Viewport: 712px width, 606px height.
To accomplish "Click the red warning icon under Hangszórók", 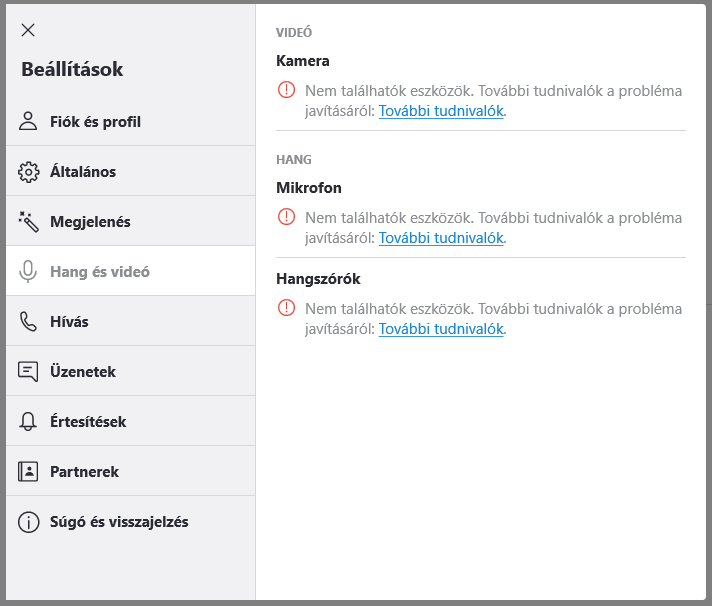I will 286,308.
